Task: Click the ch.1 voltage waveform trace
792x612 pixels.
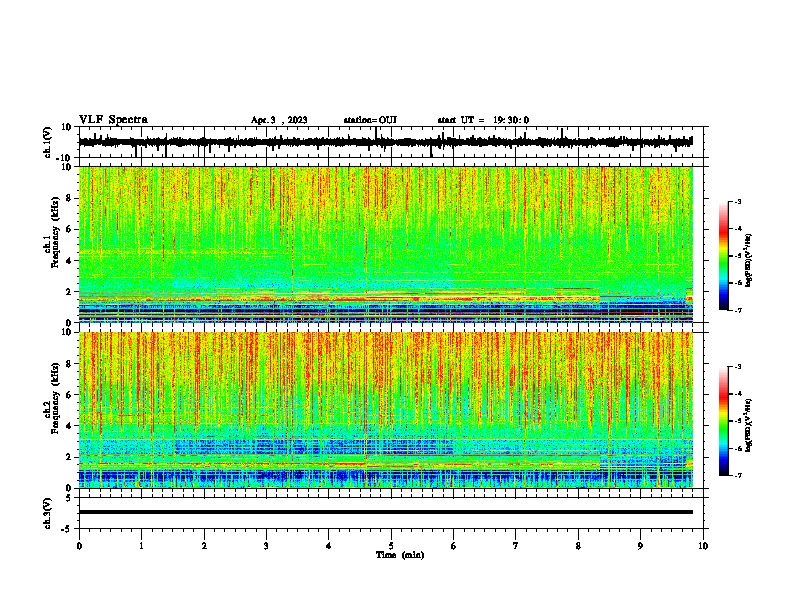Action: [x=385, y=142]
